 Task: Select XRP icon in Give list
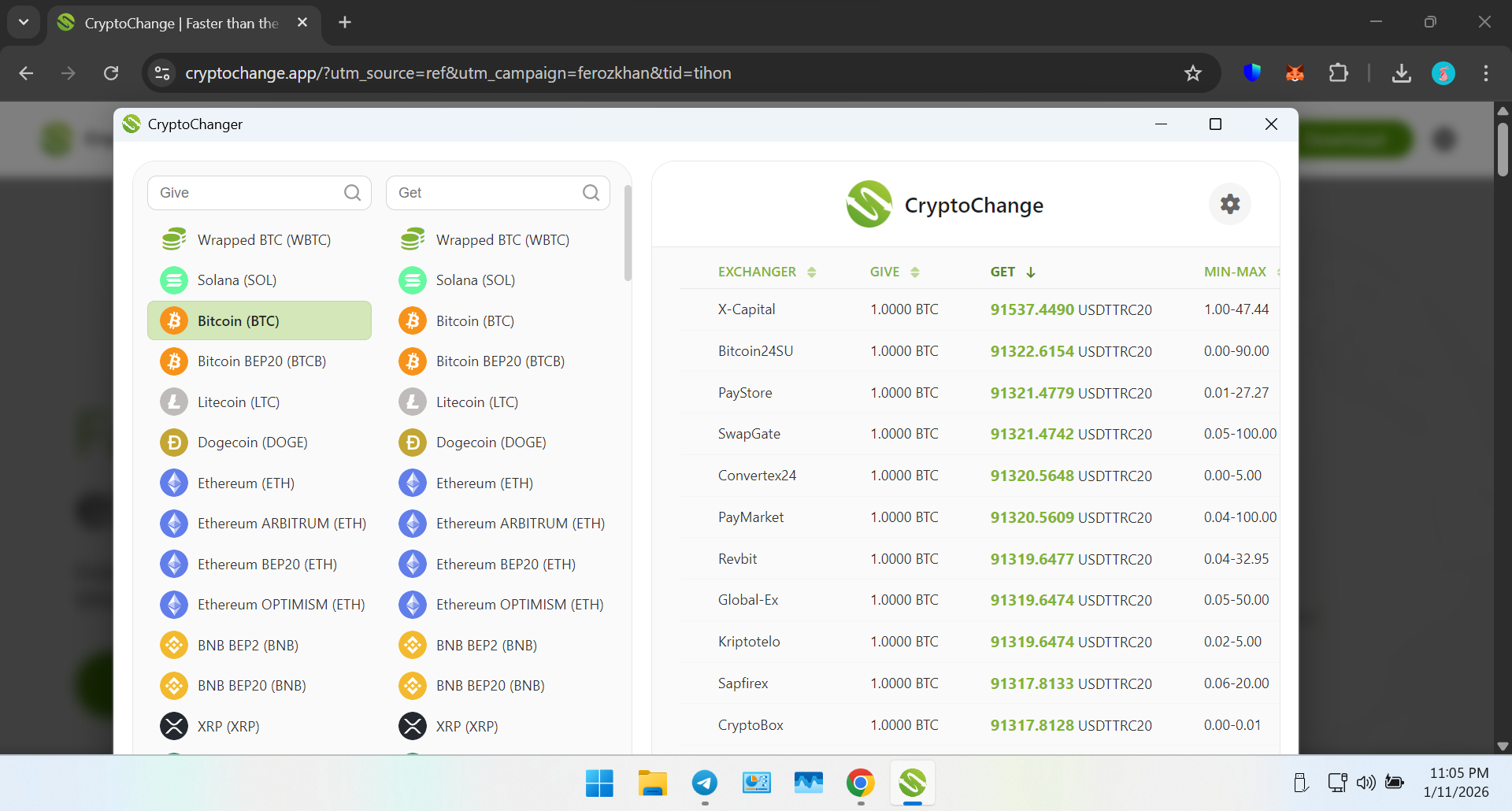(x=174, y=726)
